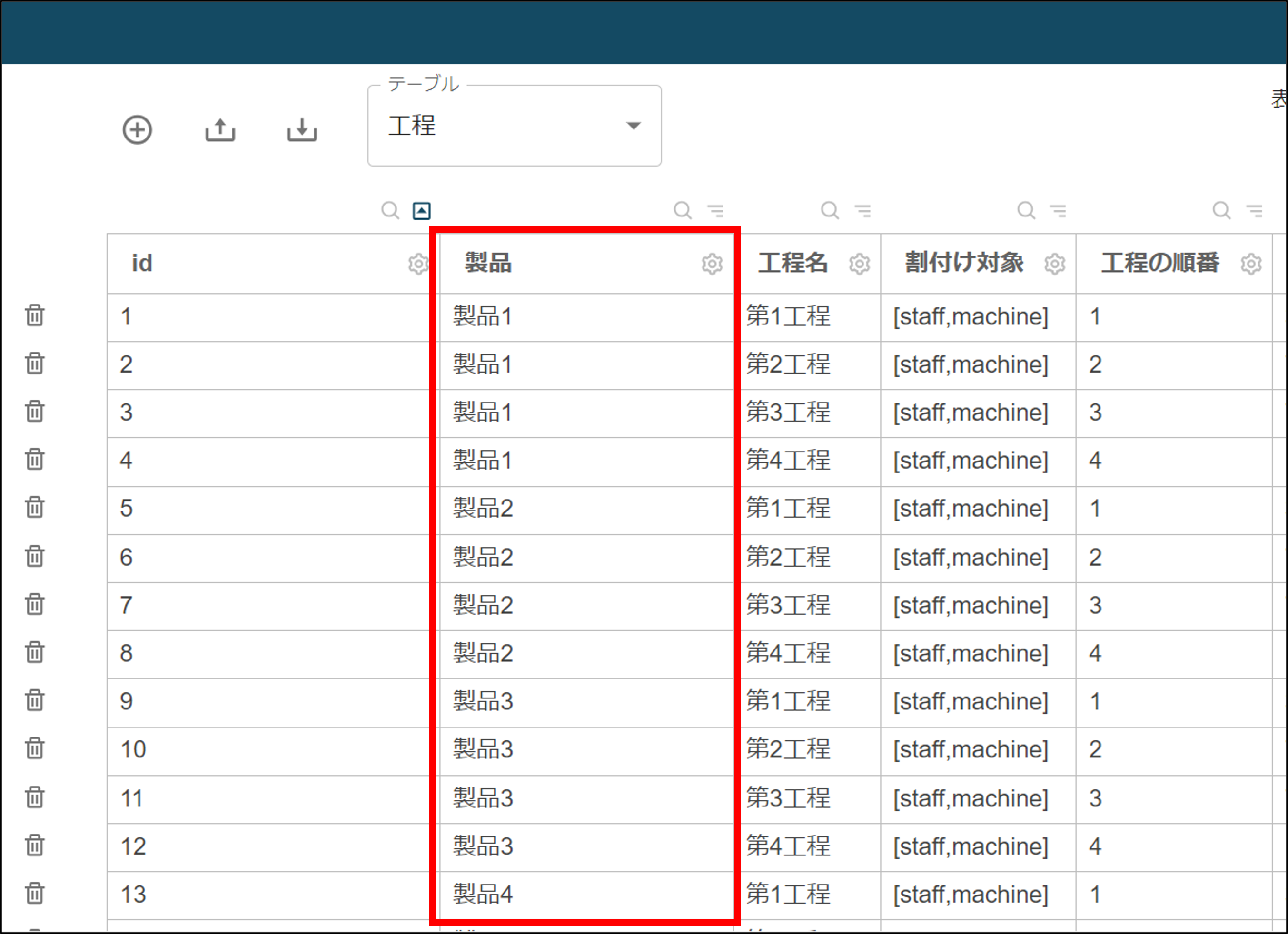Screen dimensions: 1288x934
Task: Select [staff,machine] cell in row id 10
Action: click(979, 751)
